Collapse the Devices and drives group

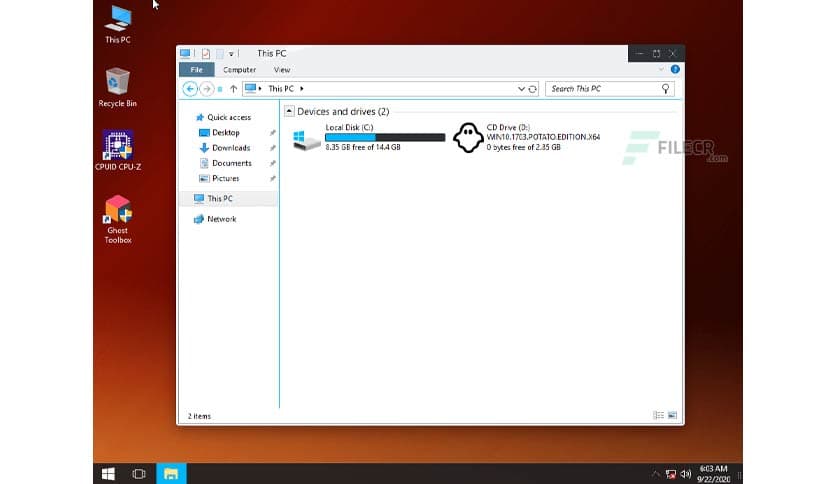tap(289, 112)
